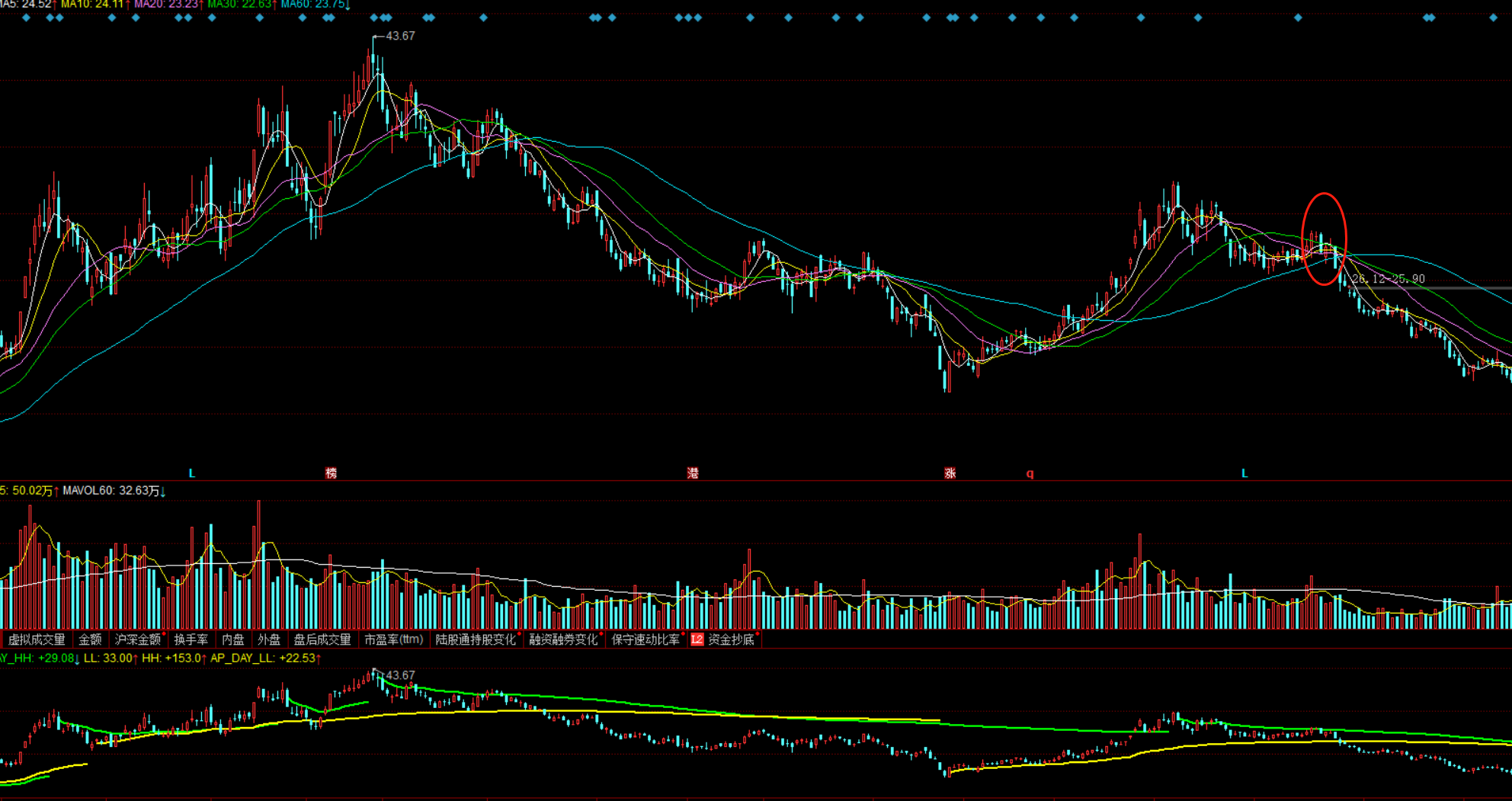Click the red 涨 event marker

click(950, 473)
